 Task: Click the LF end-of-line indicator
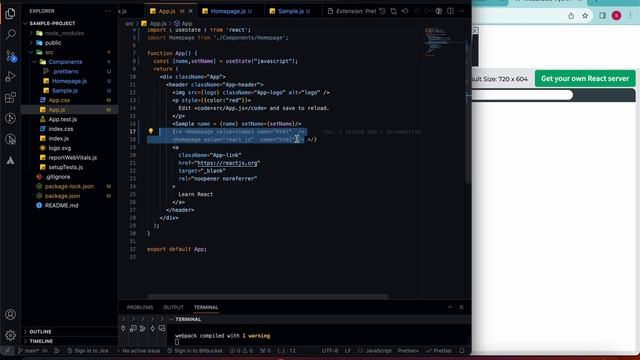(348, 351)
